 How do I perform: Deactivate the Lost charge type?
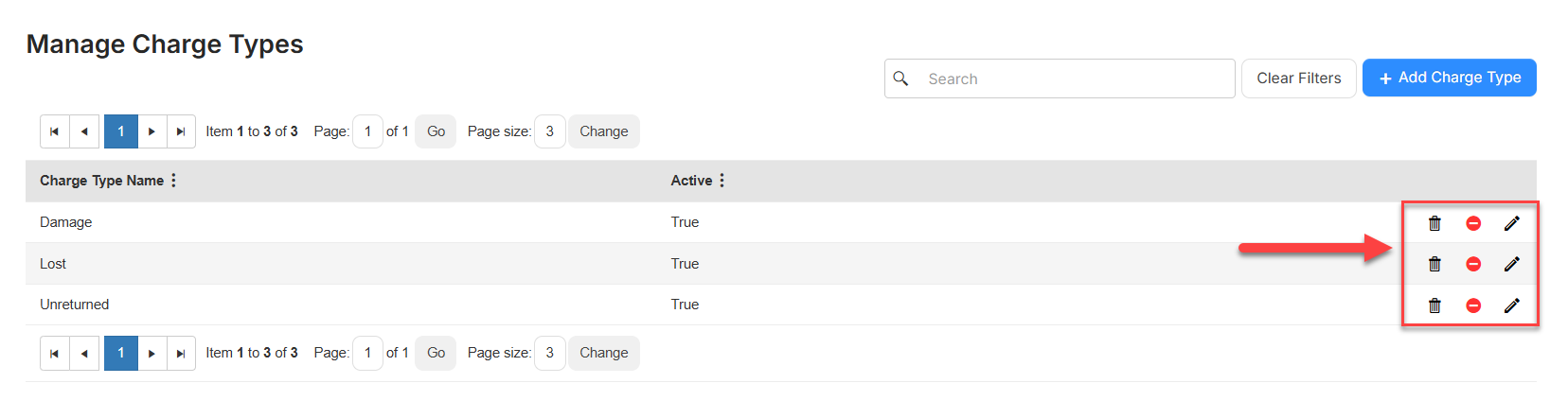tap(1473, 264)
